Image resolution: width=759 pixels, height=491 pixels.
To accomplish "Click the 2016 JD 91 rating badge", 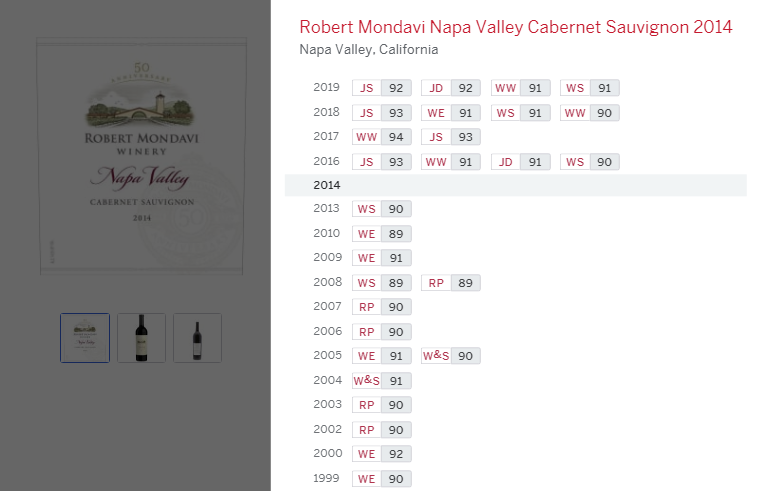I will pyautogui.click(x=521, y=162).
